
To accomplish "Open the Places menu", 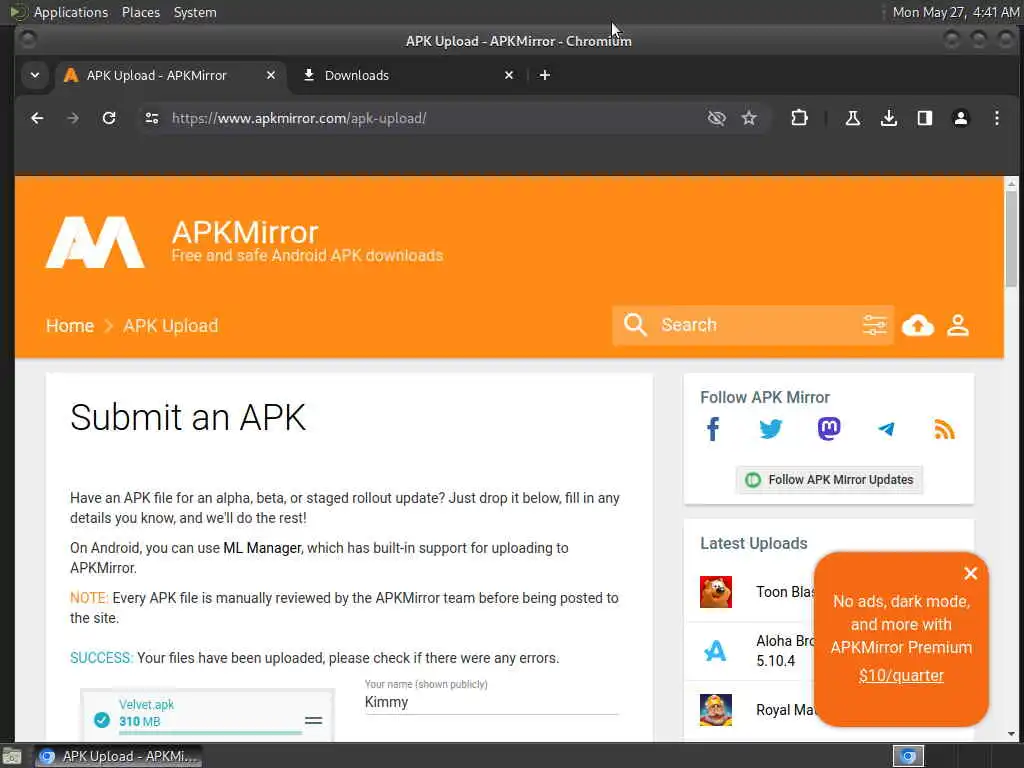I will point(140,12).
